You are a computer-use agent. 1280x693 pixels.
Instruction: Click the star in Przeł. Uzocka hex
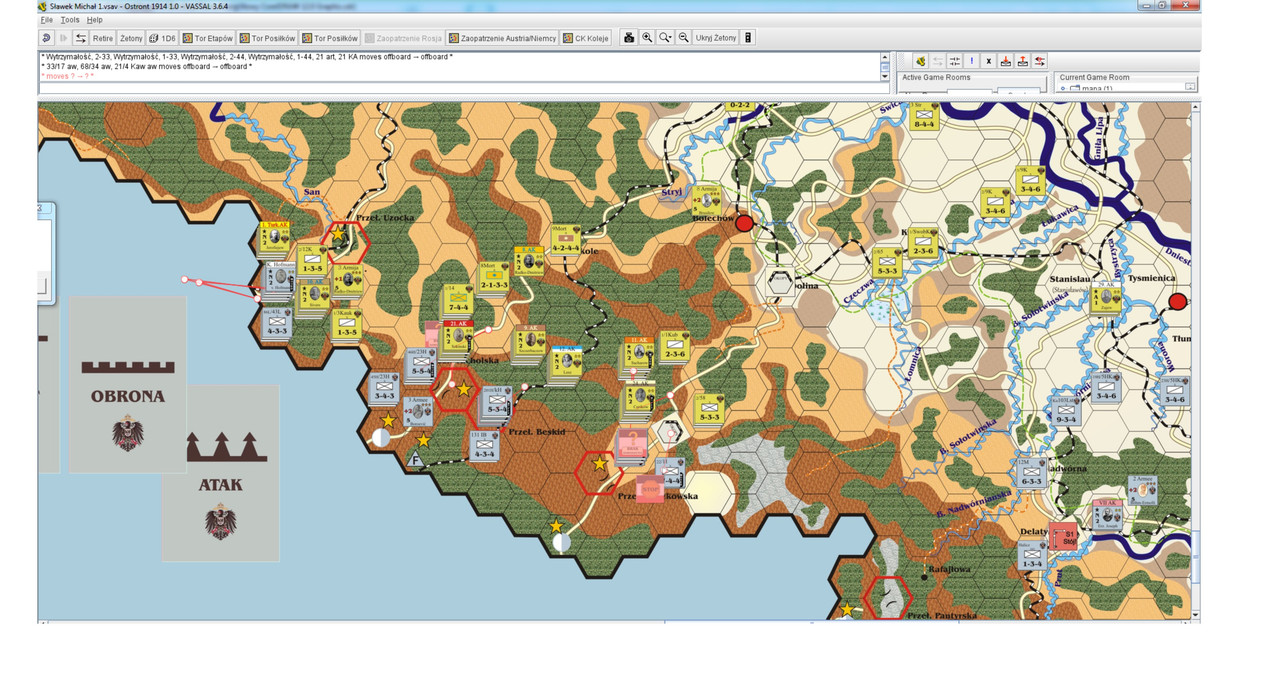click(x=339, y=232)
